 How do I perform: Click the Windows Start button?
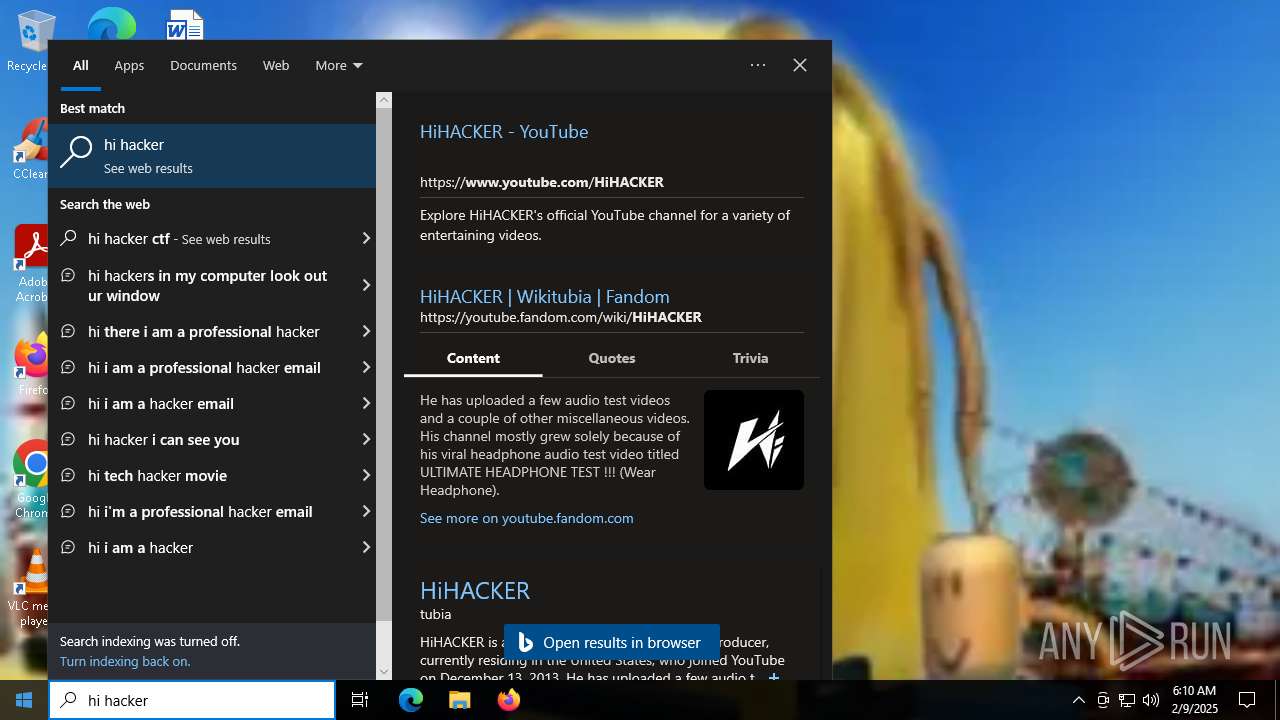point(24,700)
